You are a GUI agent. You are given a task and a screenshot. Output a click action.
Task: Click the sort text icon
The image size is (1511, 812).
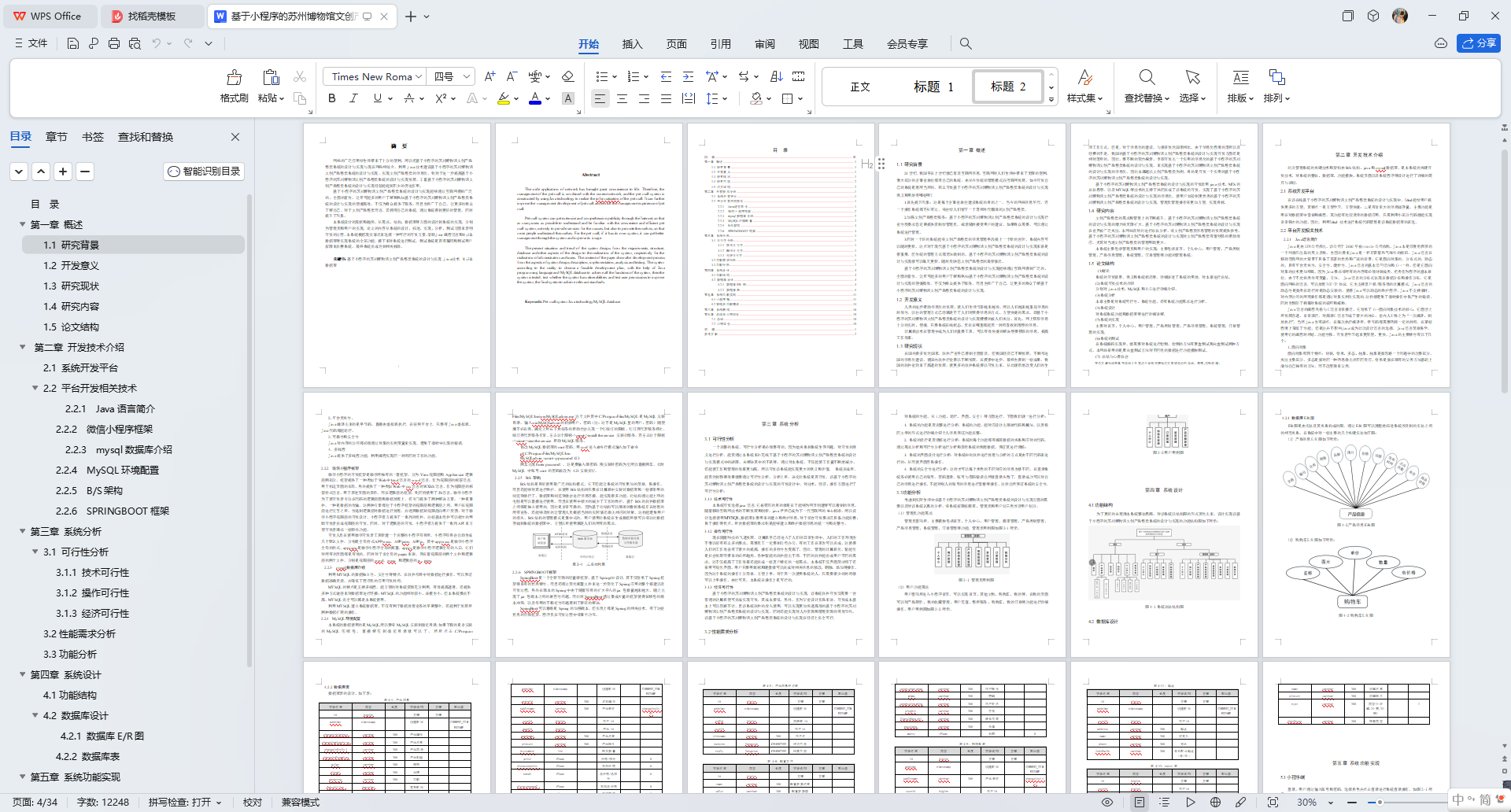pyautogui.click(x=776, y=76)
